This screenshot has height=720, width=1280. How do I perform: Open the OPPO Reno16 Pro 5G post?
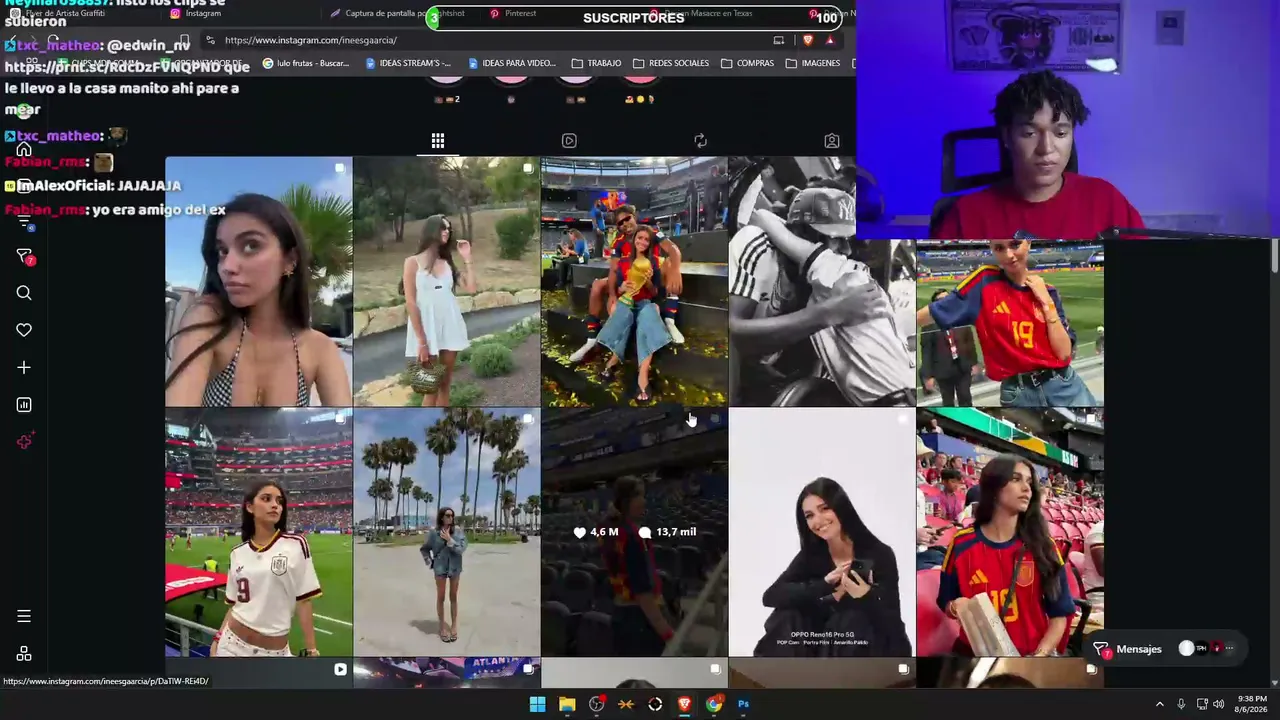822,532
